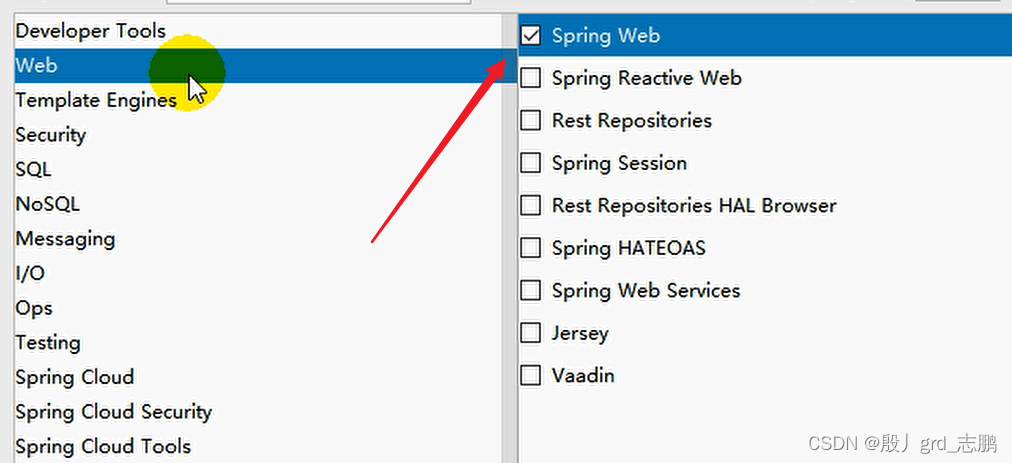Tick the Rest Repositories checkbox

pyautogui.click(x=531, y=121)
